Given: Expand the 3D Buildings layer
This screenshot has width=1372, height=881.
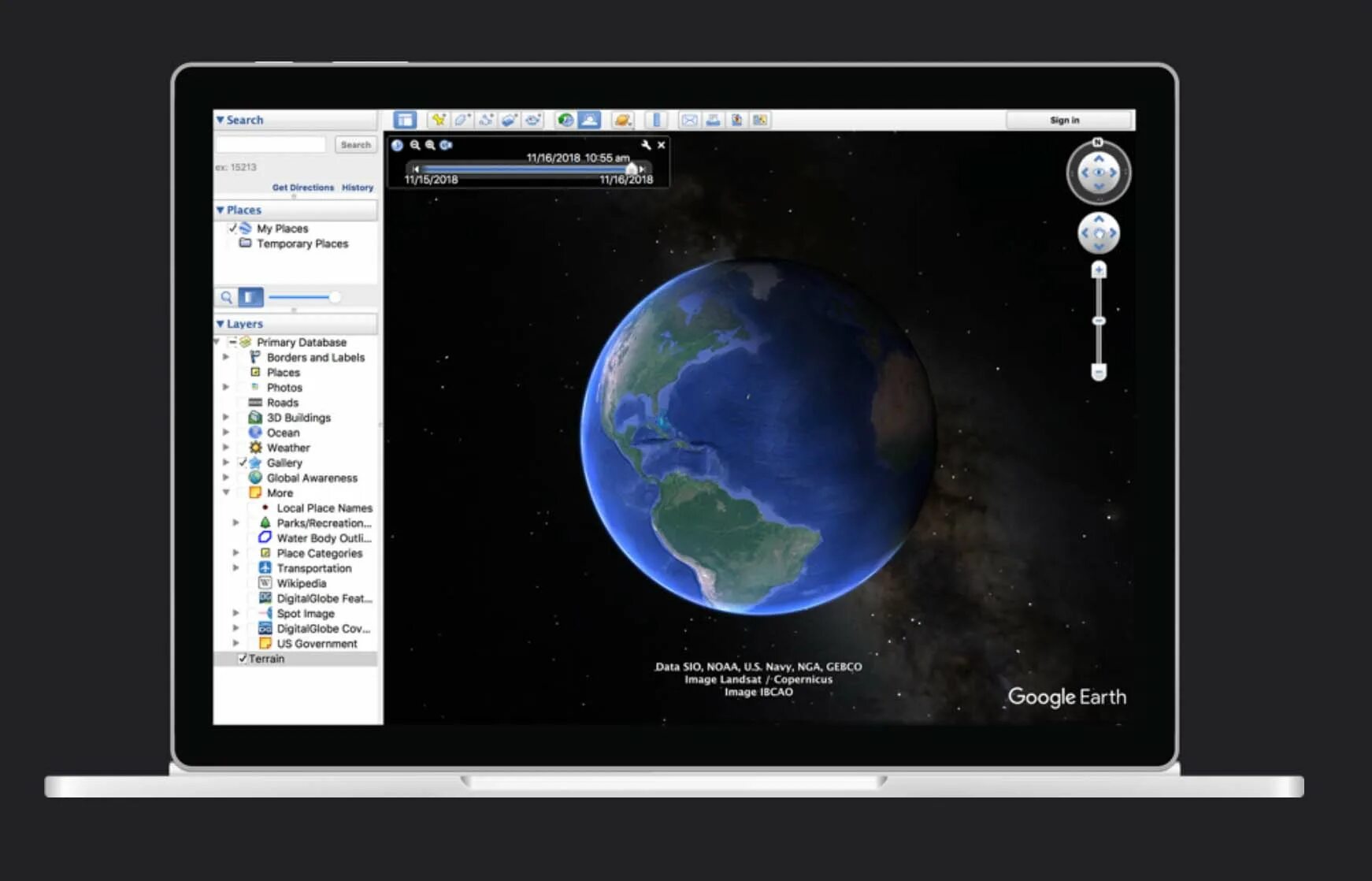Looking at the screenshot, I should pyautogui.click(x=226, y=417).
